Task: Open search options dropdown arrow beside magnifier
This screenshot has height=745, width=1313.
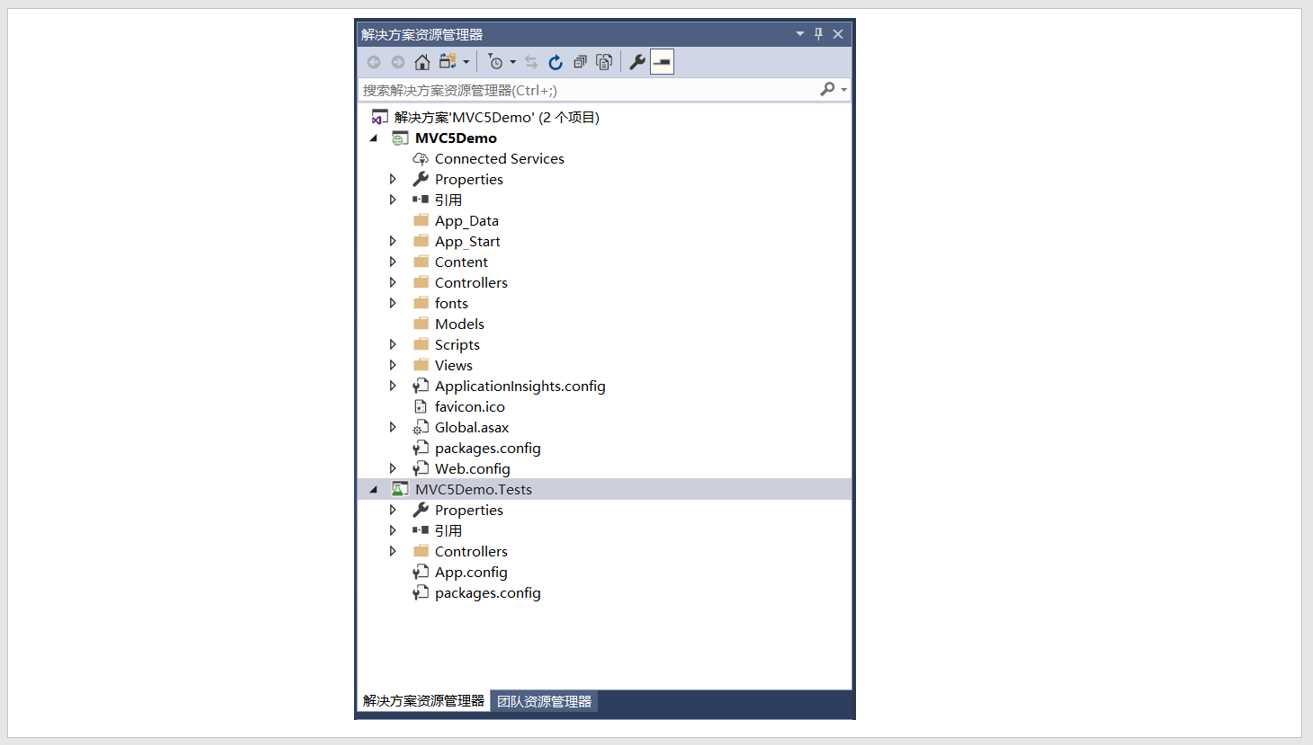Action: (844, 90)
